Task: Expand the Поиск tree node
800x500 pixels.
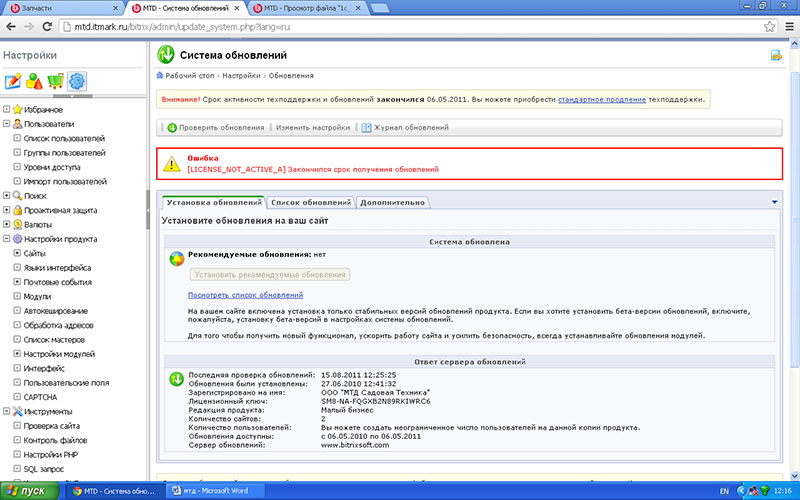Action: coord(7,196)
